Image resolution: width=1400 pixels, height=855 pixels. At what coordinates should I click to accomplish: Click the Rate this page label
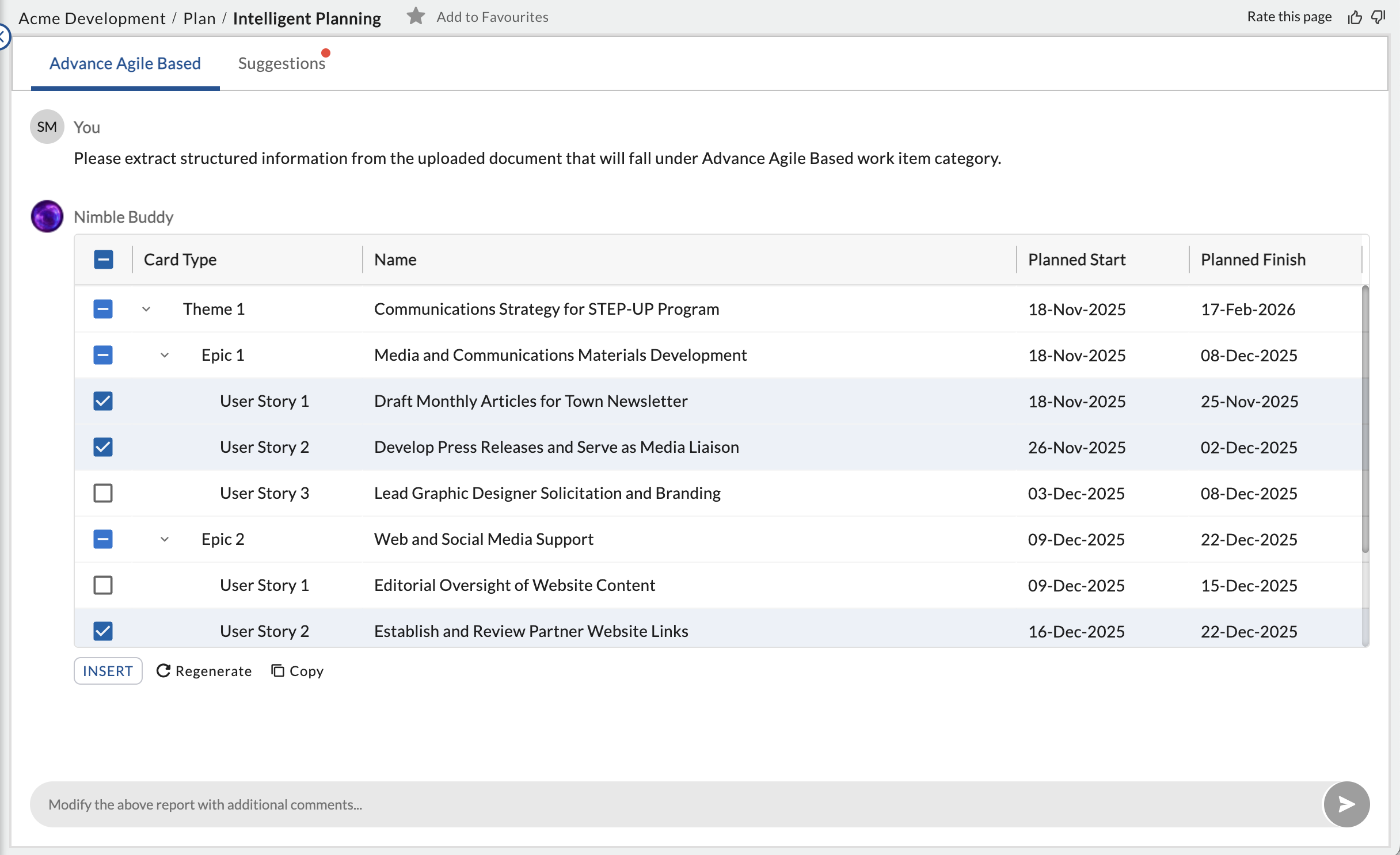point(1289,17)
